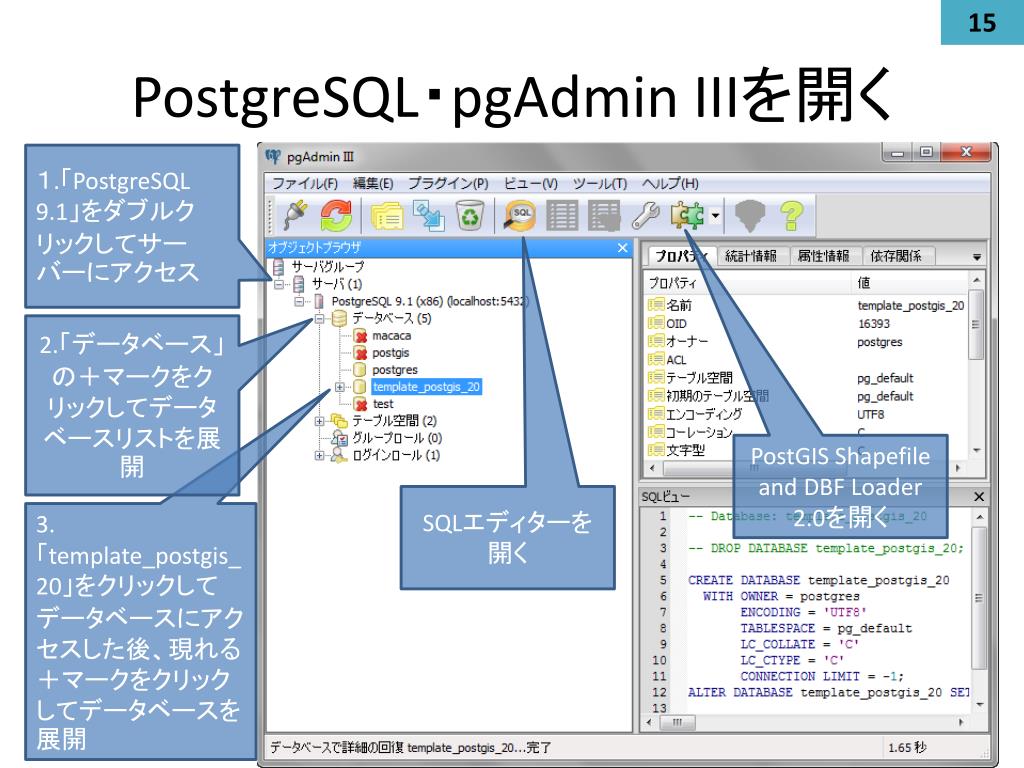Open the SQL query editor icon
Image resolution: width=1024 pixels, height=768 pixels.
(520, 216)
